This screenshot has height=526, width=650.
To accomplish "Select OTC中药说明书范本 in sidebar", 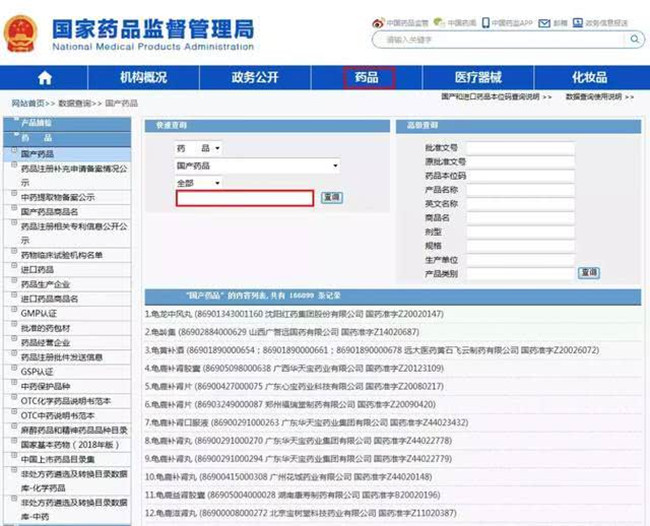I will point(58,415).
